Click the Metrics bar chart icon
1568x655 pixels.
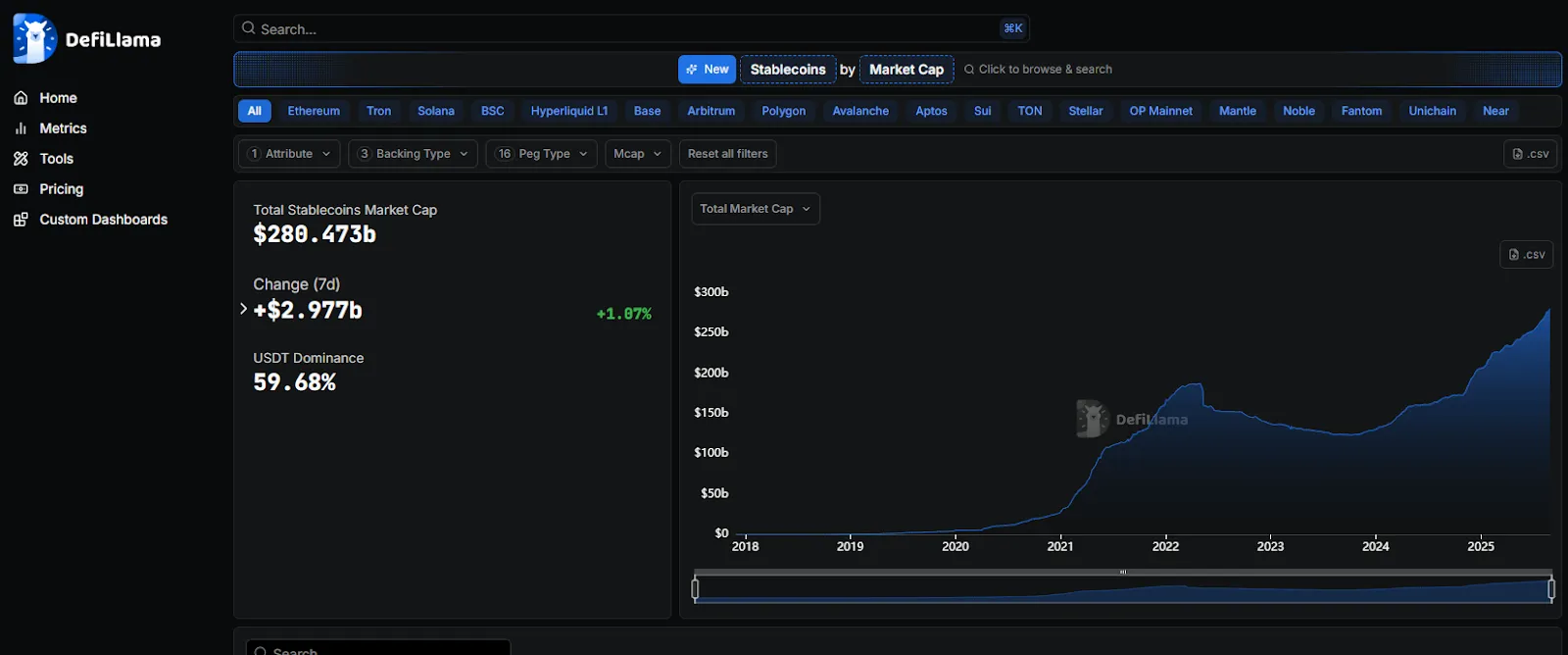[x=21, y=128]
